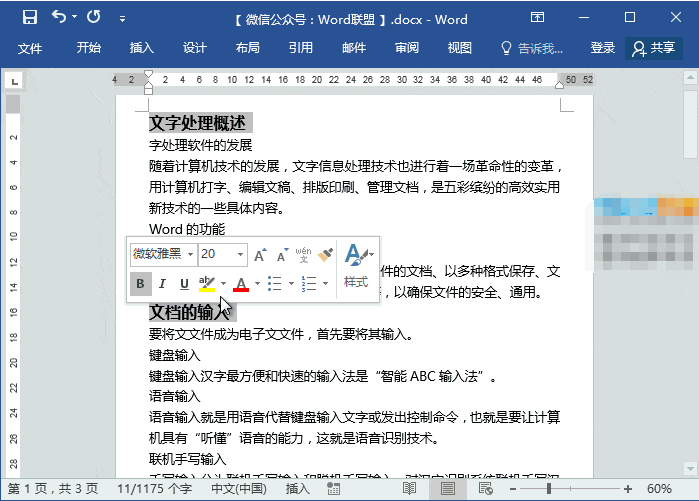Click the line 语音输入
The height and width of the screenshot is (501, 699).
point(175,396)
